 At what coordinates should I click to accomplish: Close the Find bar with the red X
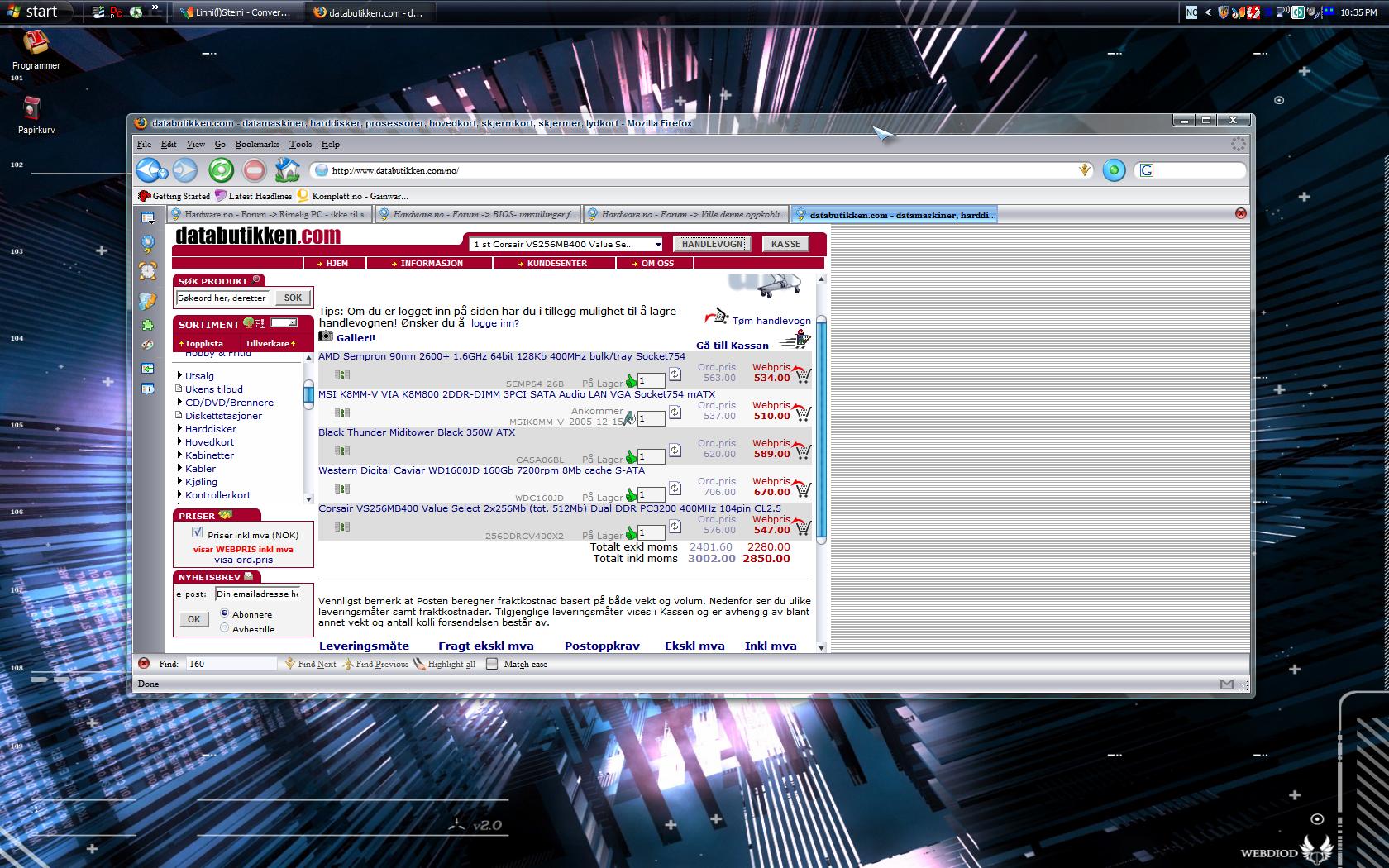tap(144, 664)
